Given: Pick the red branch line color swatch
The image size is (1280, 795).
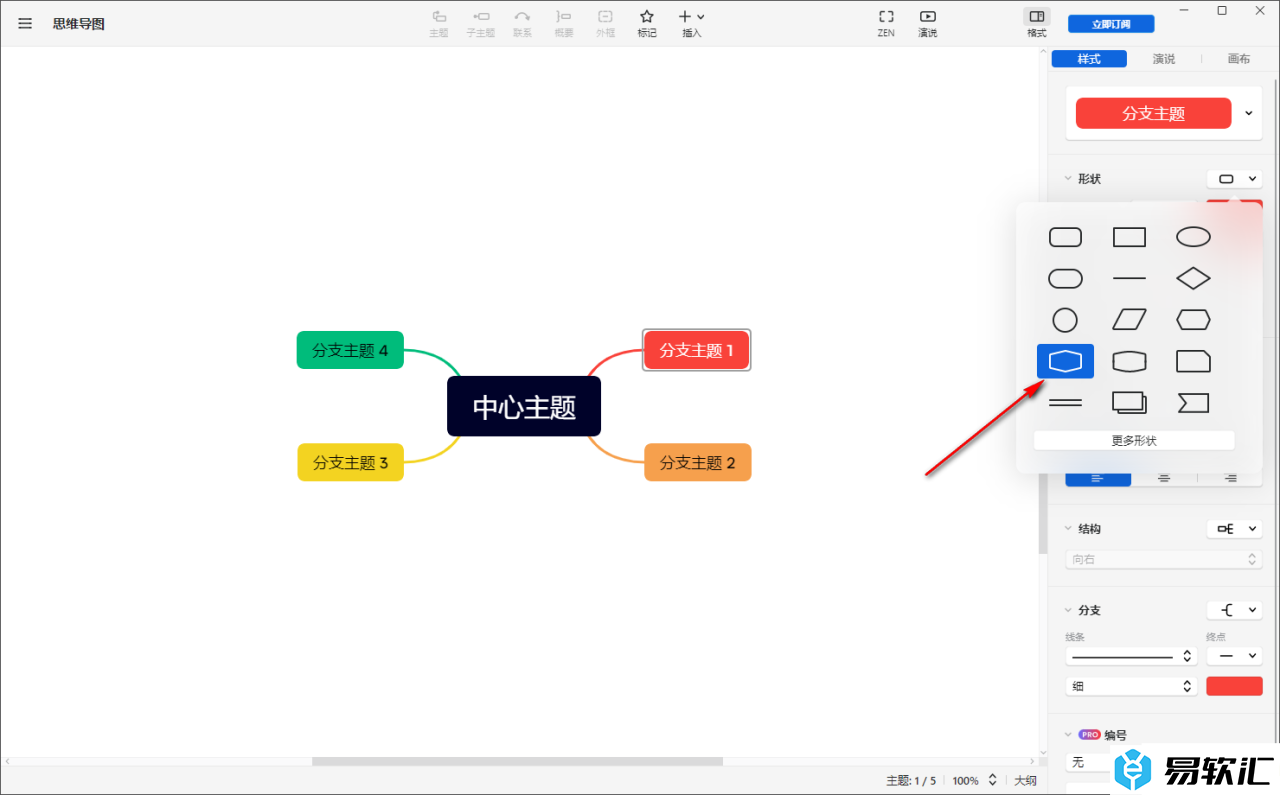Looking at the screenshot, I should tap(1235, 686).
